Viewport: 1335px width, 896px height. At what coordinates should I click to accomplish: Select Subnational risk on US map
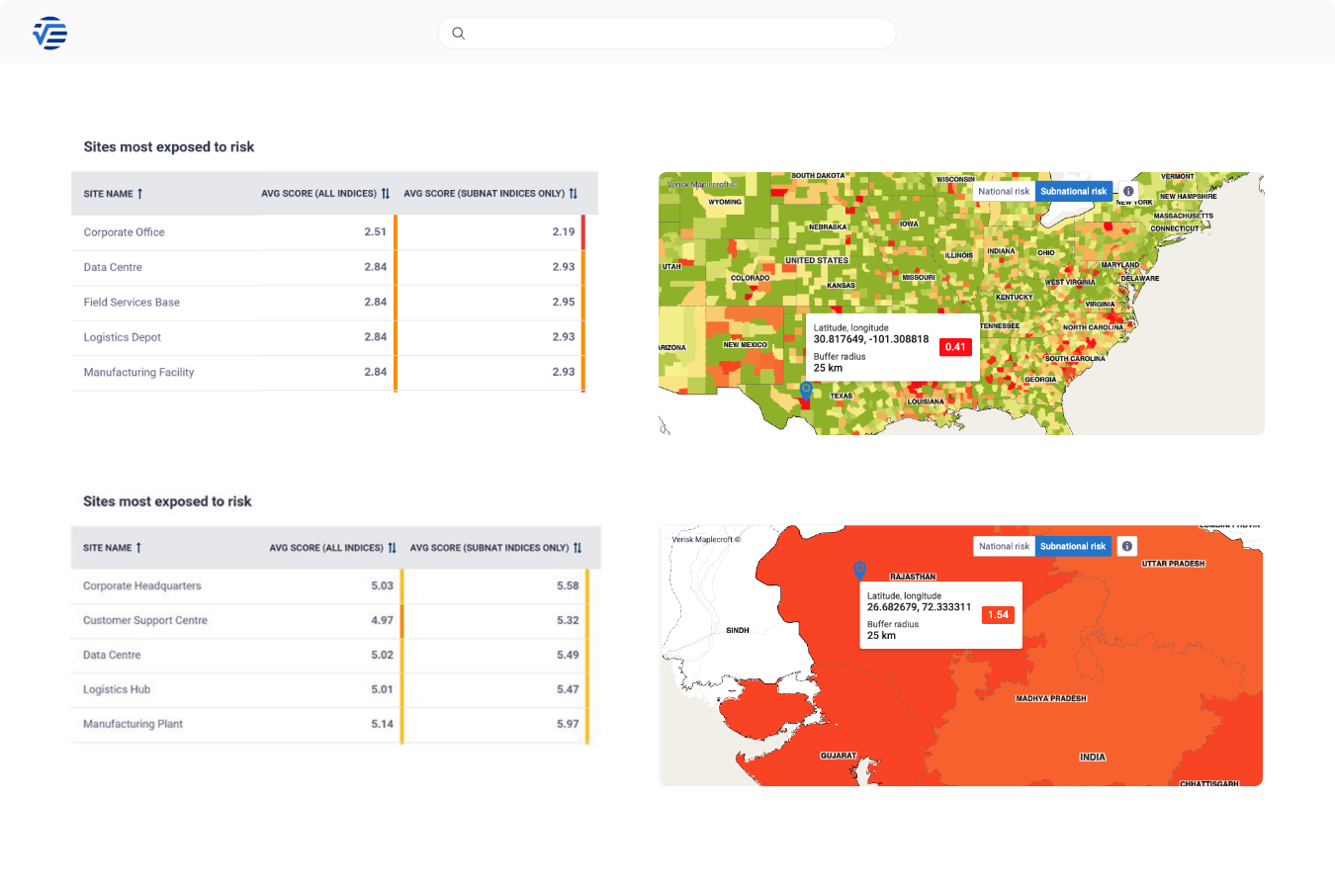point(1073,191)
